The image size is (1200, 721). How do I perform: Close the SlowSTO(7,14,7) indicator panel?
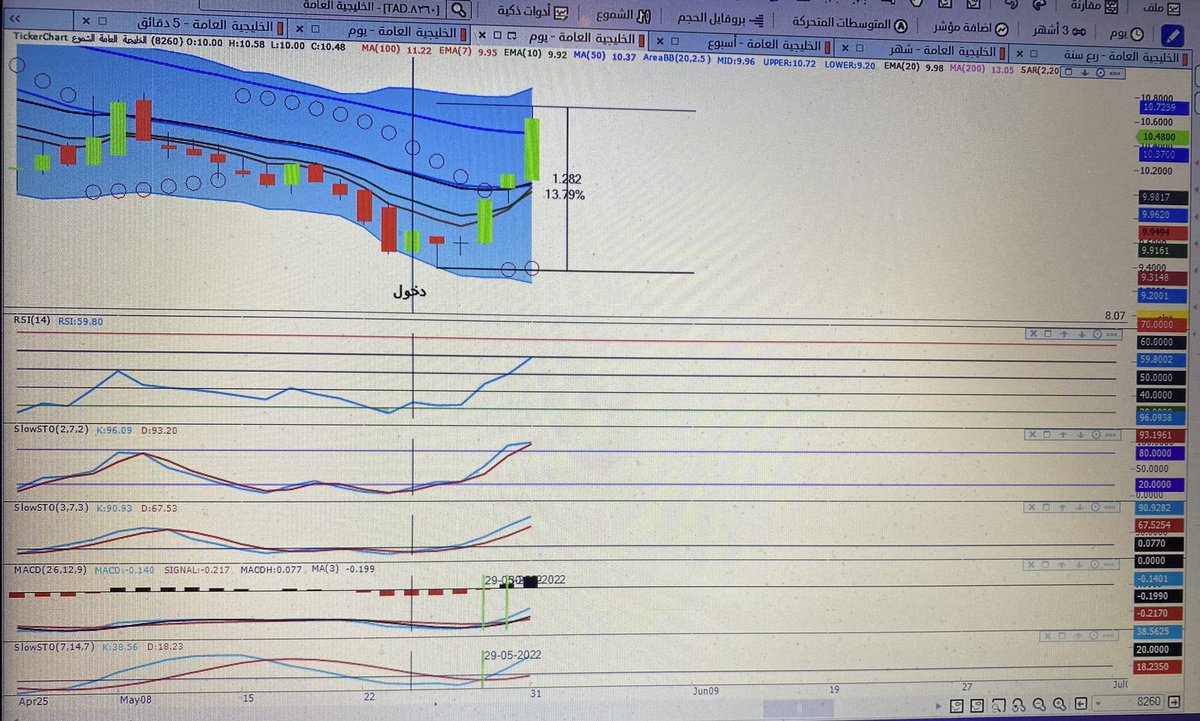[1048, 634]
